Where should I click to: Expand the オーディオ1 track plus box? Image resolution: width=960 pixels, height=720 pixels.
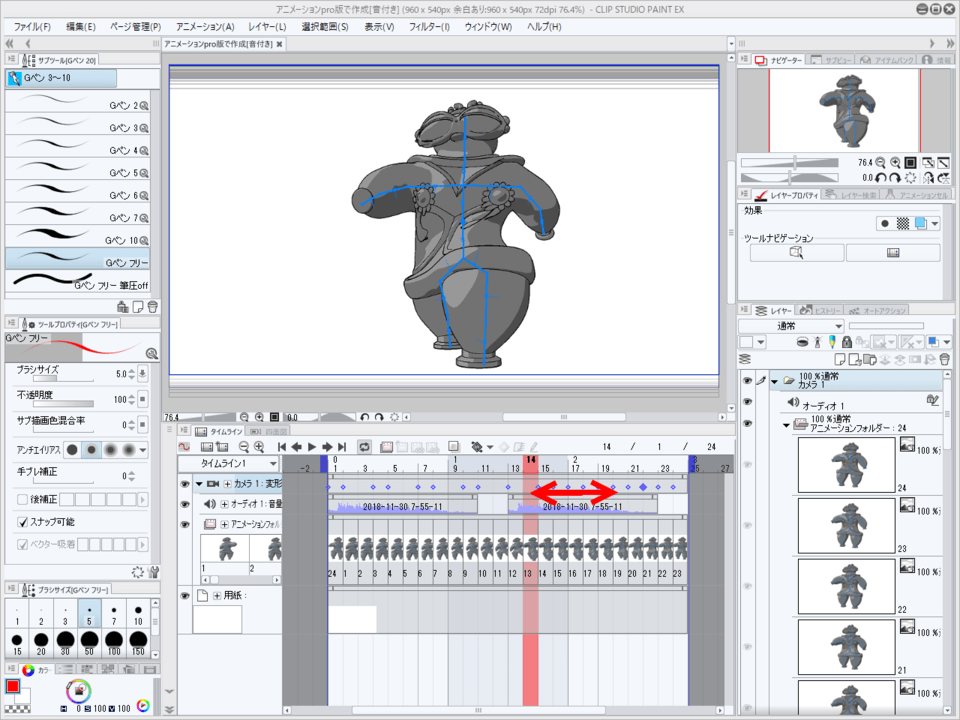(x=224, y=504)
